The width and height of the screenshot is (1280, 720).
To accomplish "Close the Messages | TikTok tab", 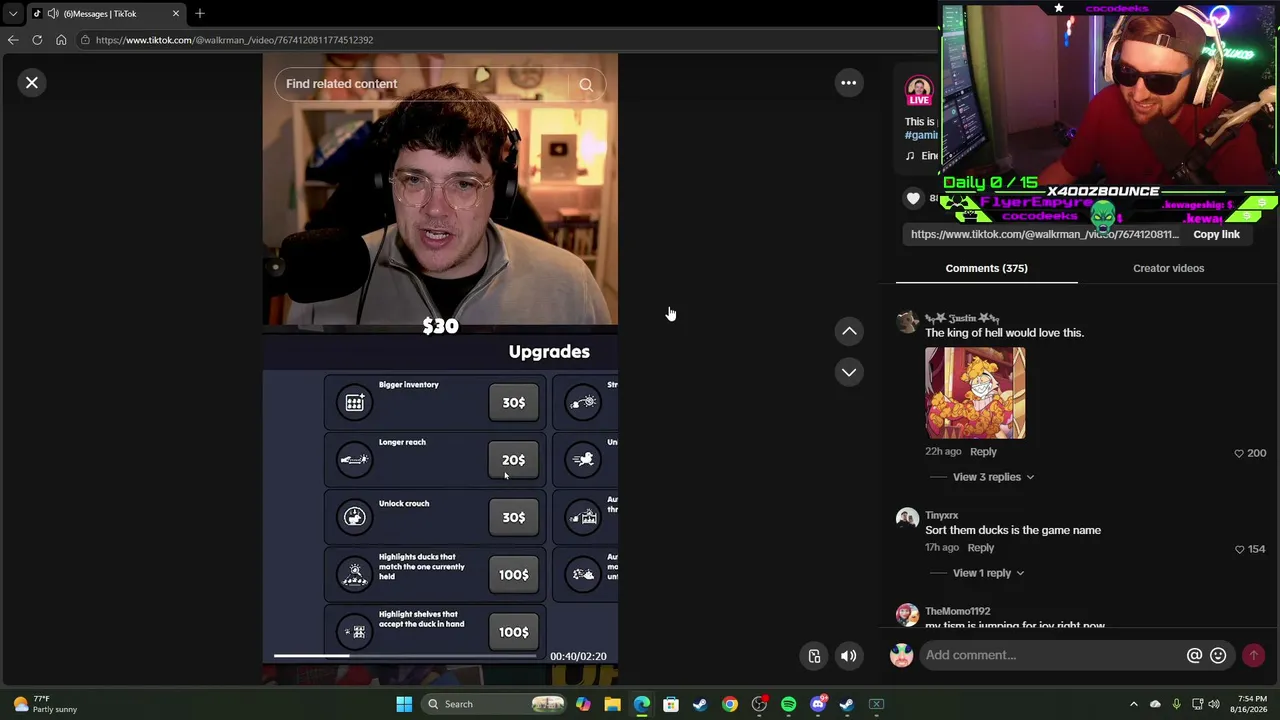I will 176,14.
